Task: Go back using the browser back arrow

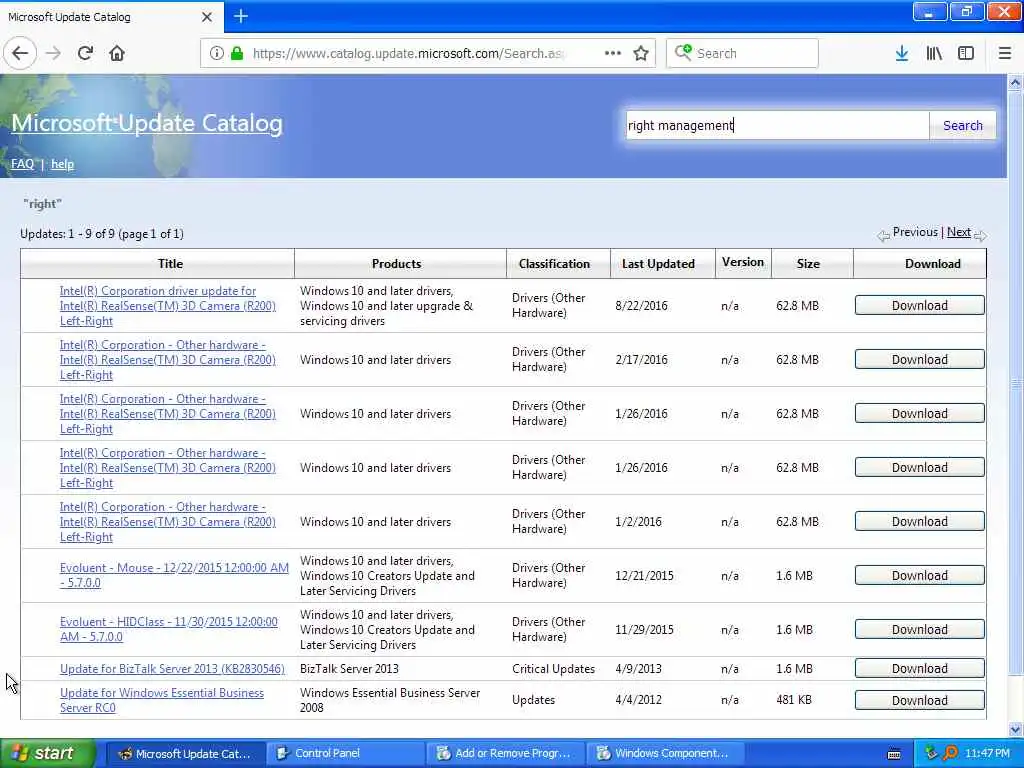Action: click(x=20, y=54)
